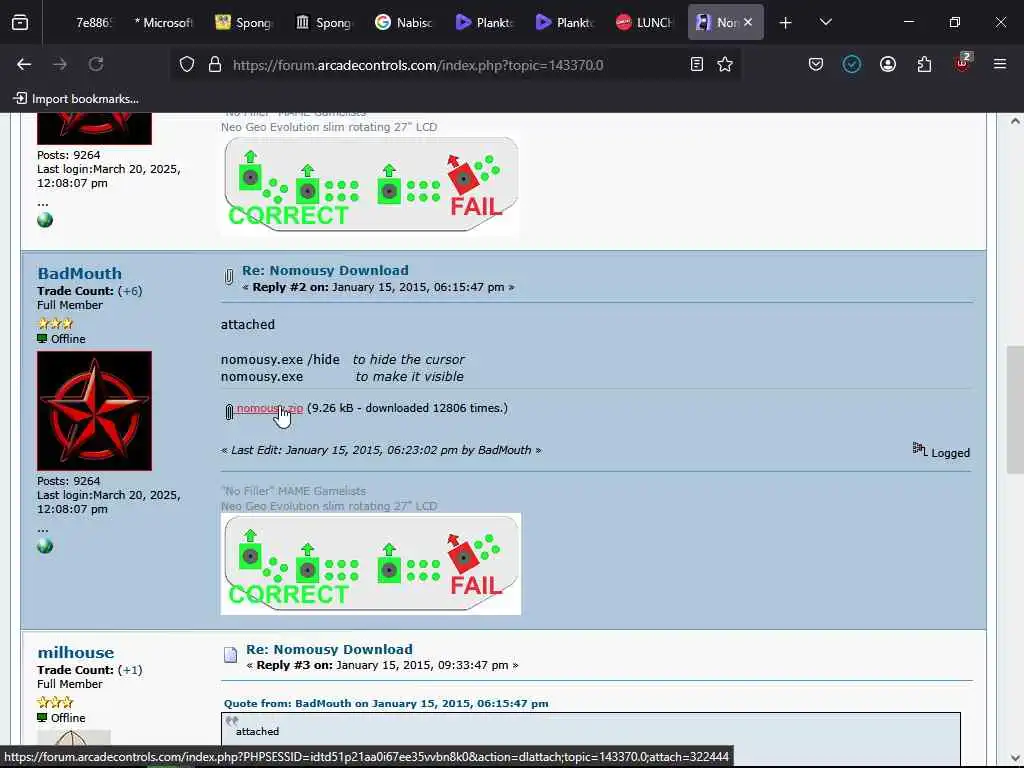This screenshot has width=1024, height=768.
Task: Click the globe website icon under BadMouth's second profile
Action: click(x=45, y=546)
